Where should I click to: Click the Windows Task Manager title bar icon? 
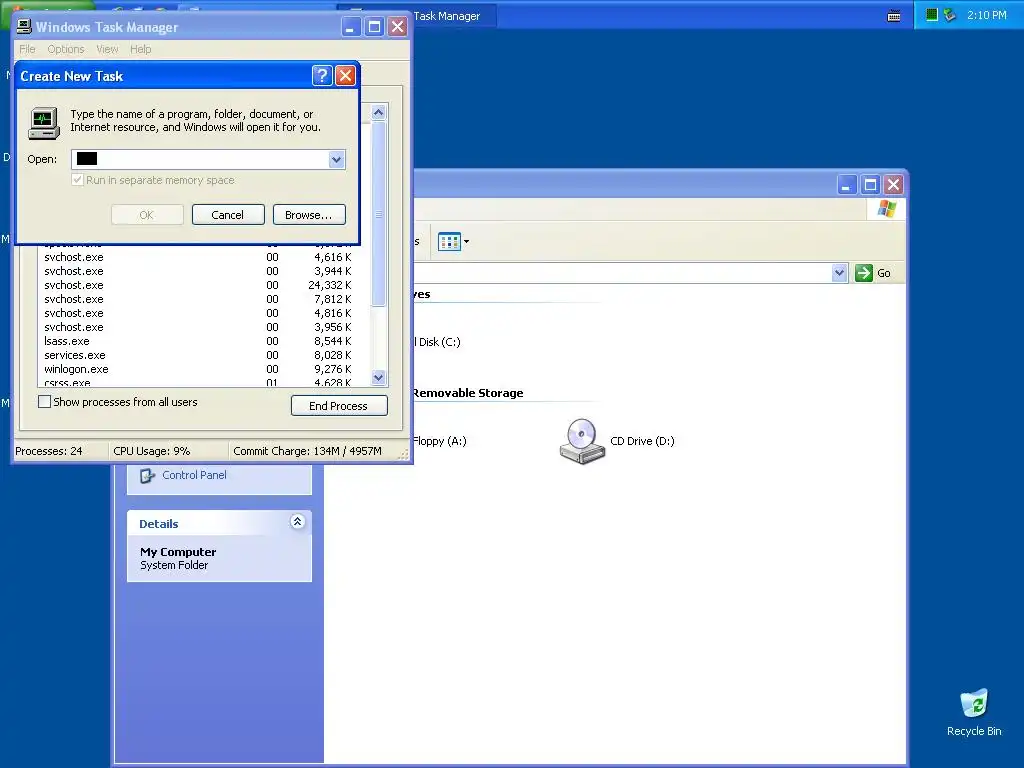pos(24,27)
